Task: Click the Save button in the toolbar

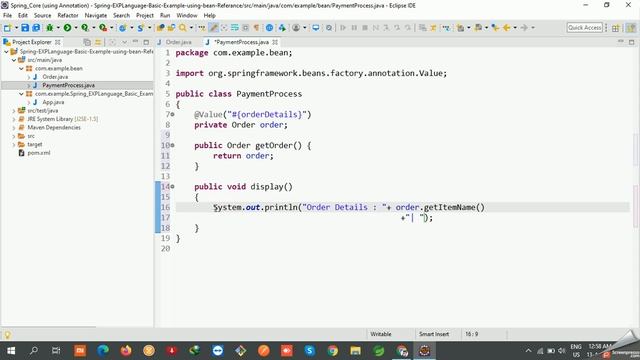Action: pos(25,28)
